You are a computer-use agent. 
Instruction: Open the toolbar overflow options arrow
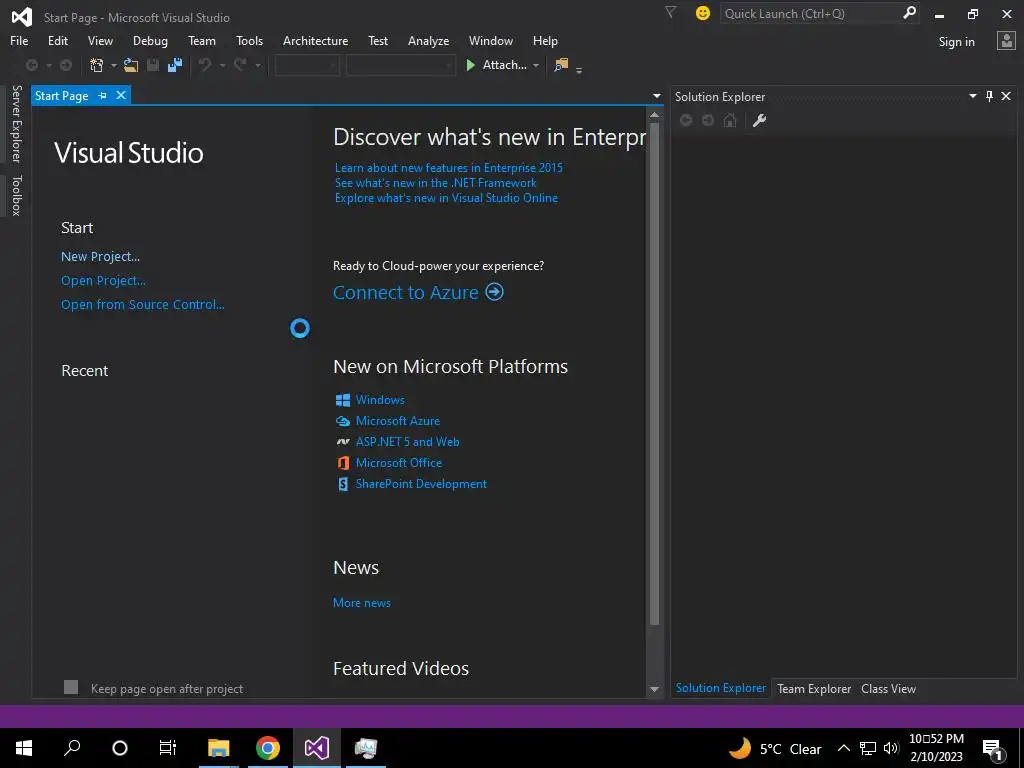click(x=579, y=69)
